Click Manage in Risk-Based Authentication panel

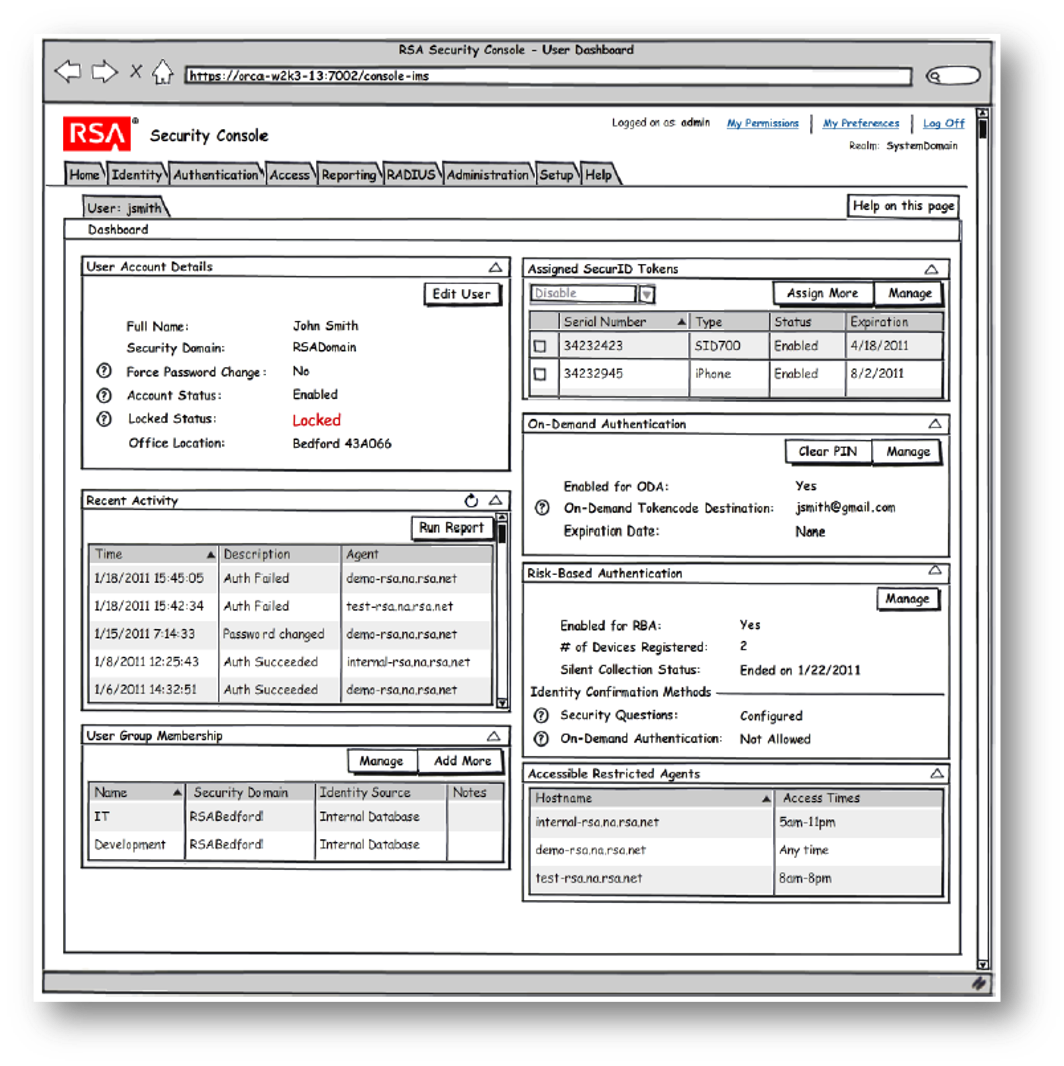(x=907, y=599)
